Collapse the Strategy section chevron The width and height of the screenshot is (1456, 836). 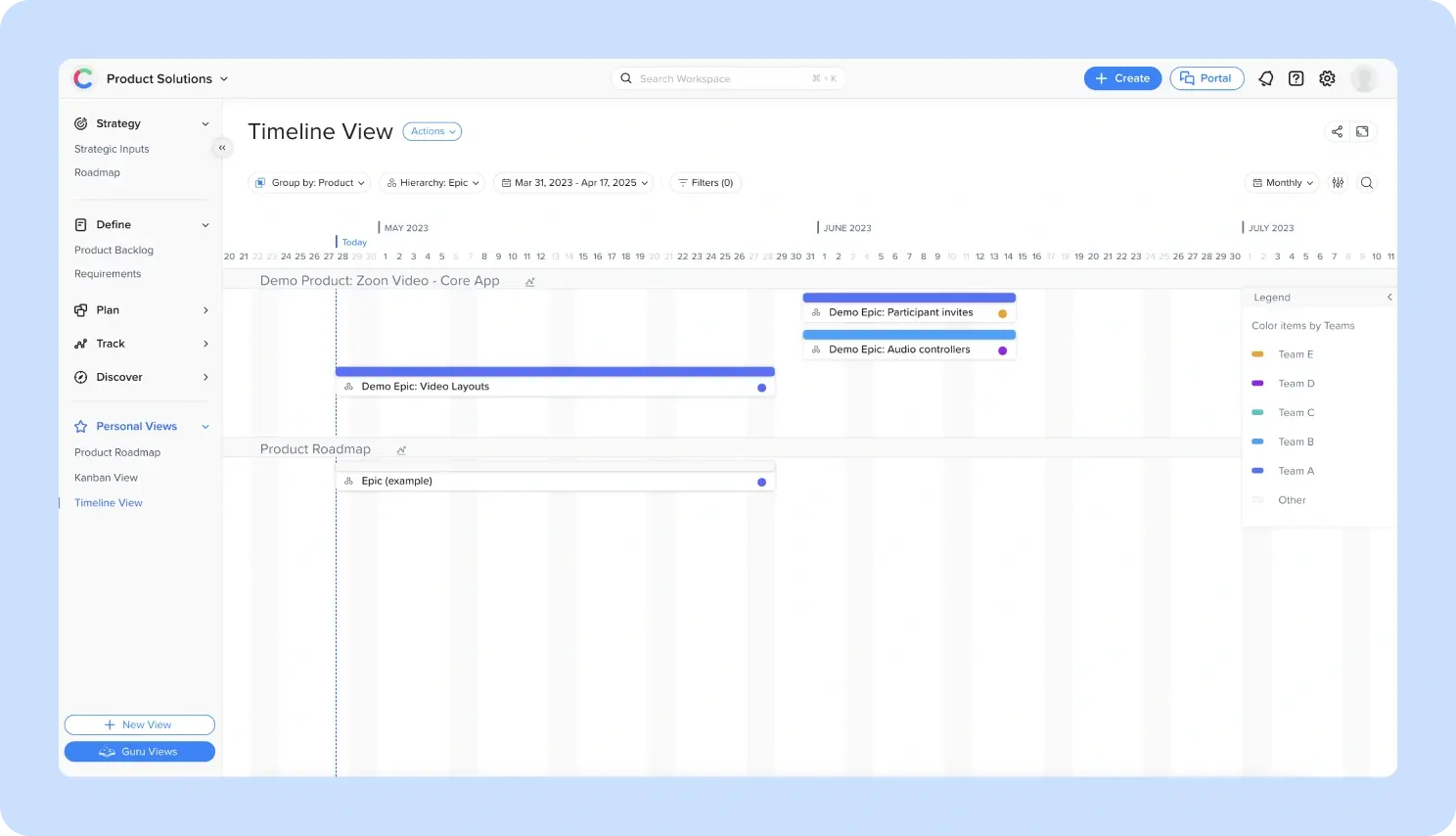click(x=205, y=124)
